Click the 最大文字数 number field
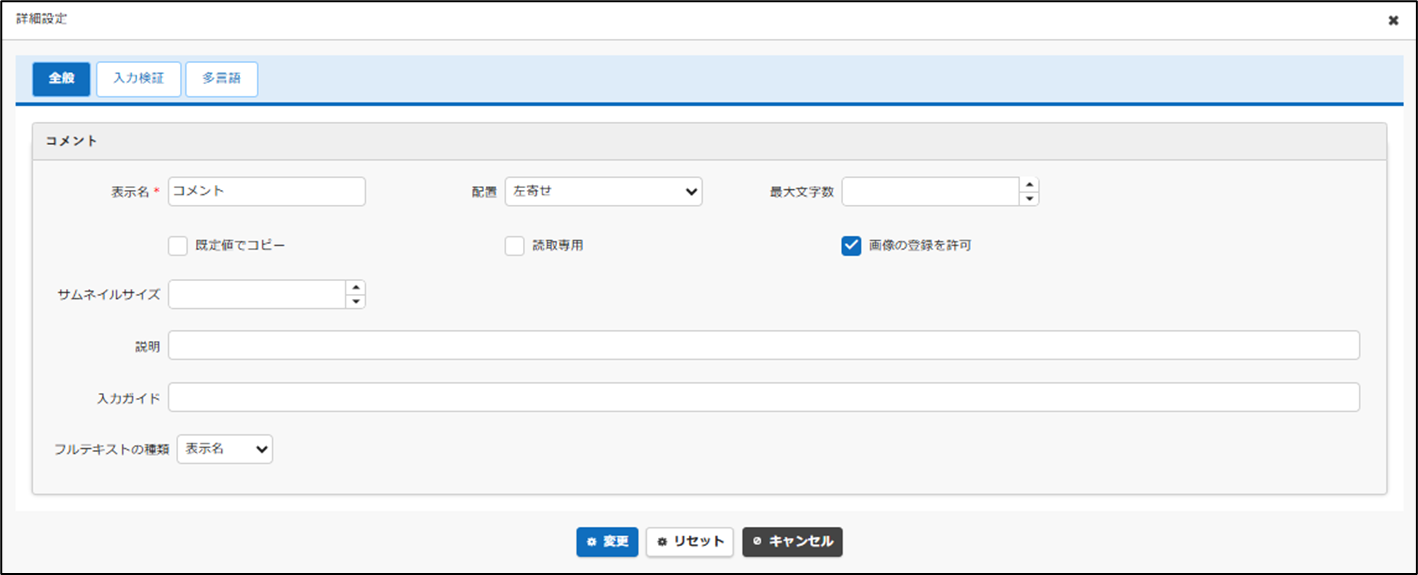 (930, 191)
